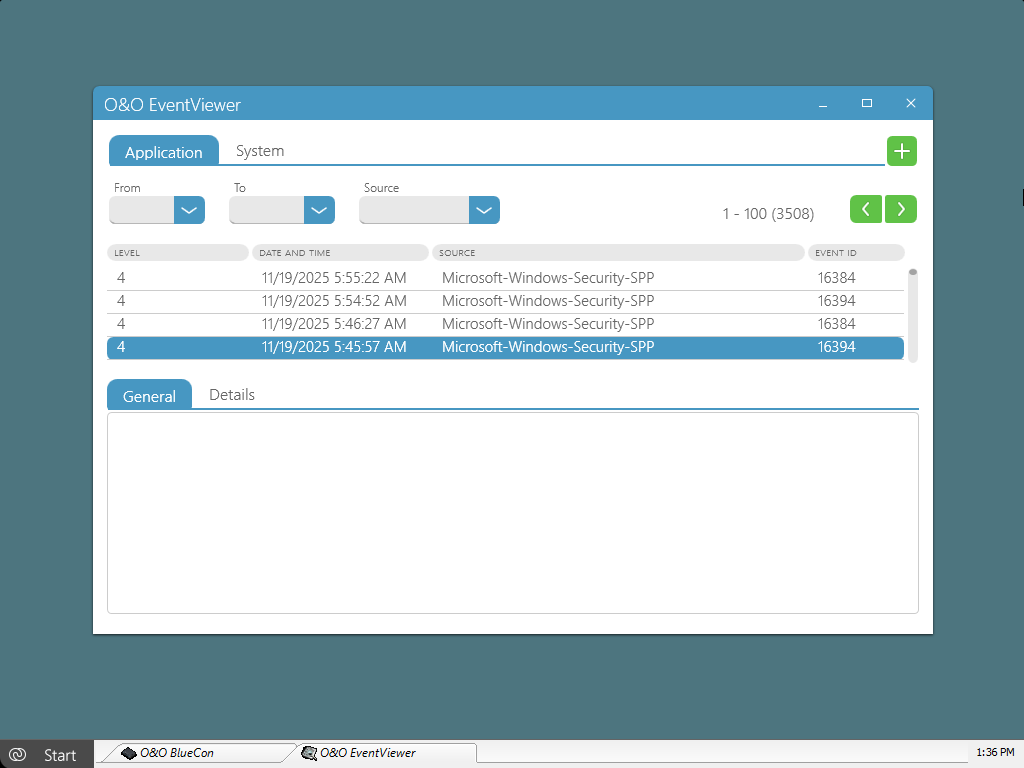1024x768 pixels.
Task: Select the Application log tab
Action: 164,152
